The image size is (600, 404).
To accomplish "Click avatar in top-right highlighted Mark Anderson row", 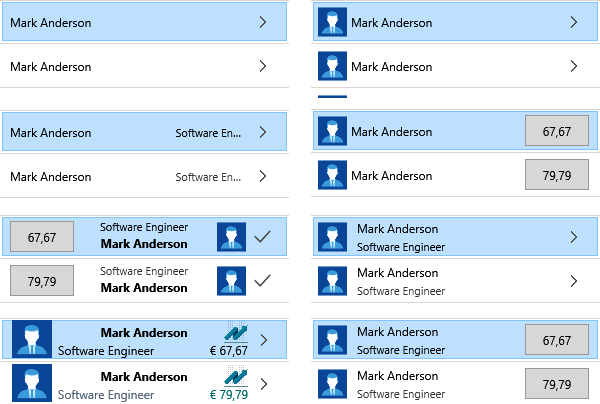I will (x=332, y=22).
